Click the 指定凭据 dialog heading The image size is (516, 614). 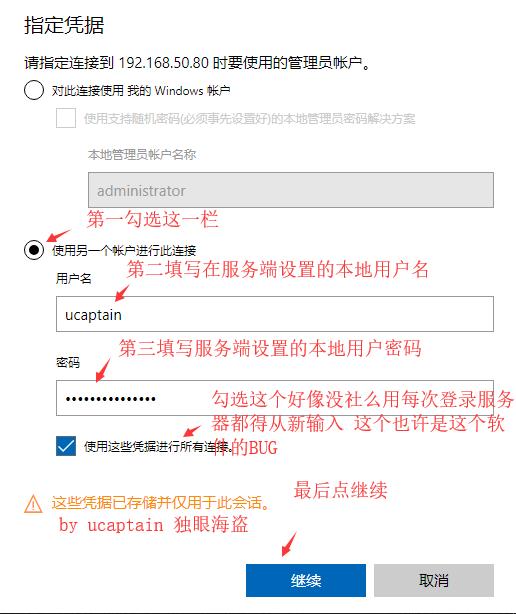pyautogui.click(x=64, y=25)
